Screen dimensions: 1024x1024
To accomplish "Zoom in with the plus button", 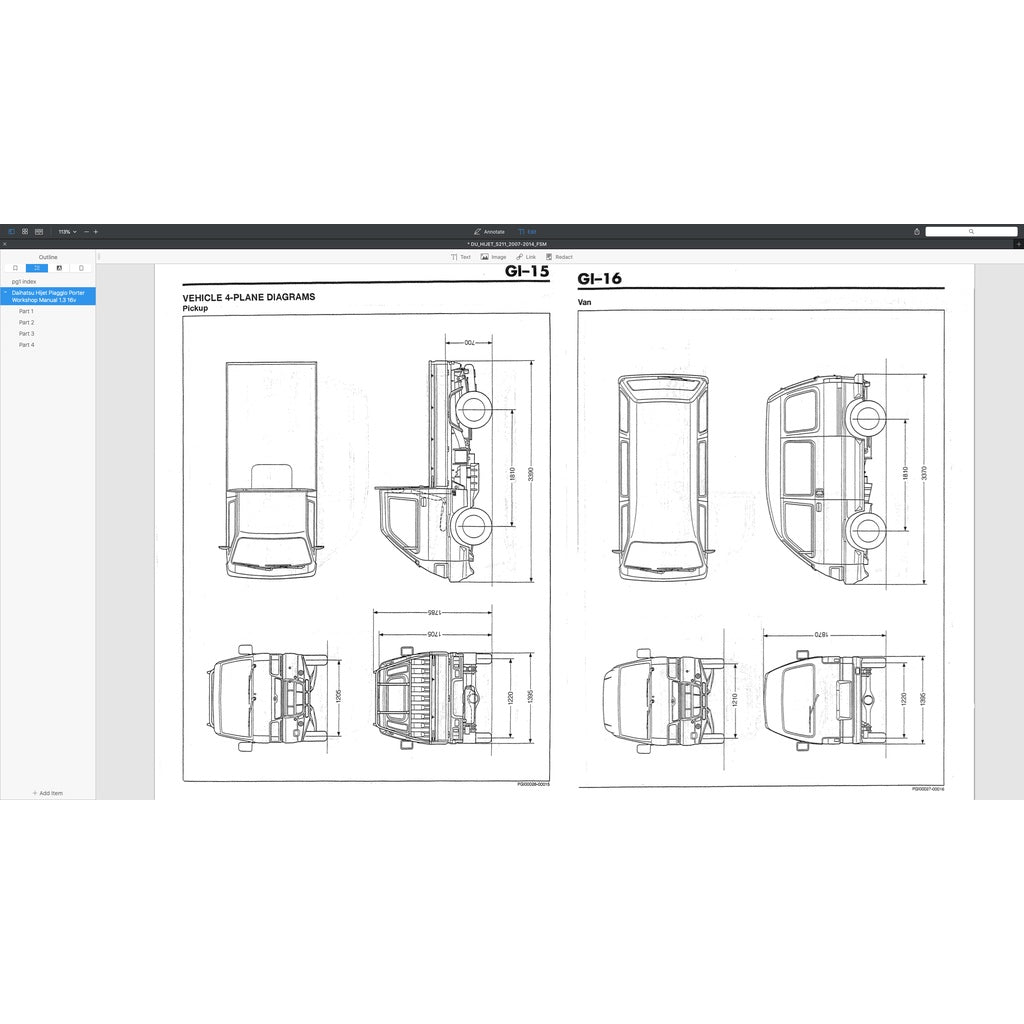I will [x=96, y=231].
